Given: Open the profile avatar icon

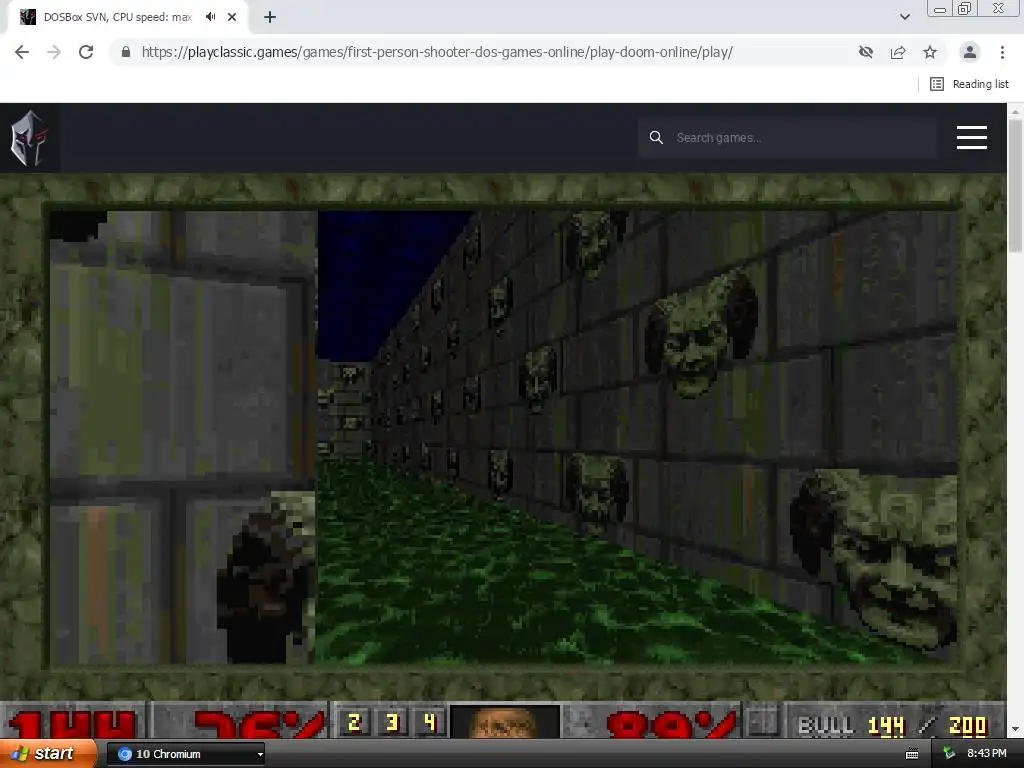Looking at the screenshot, I should [x=970, y=52].
